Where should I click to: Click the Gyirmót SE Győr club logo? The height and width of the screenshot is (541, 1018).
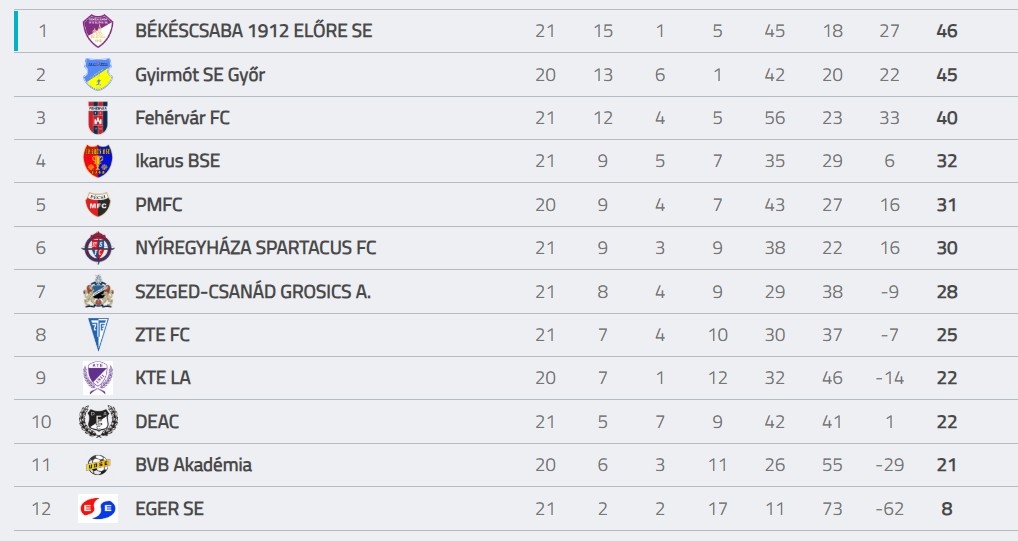coord(98,75)
